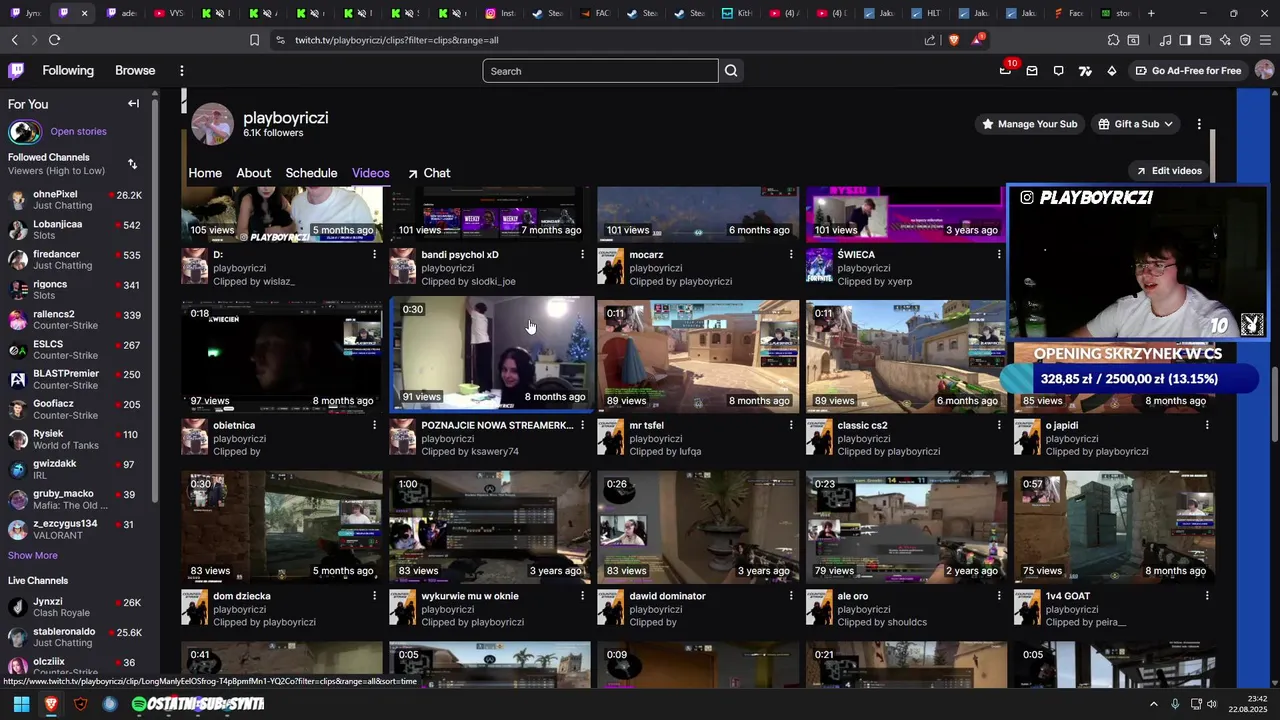Open Windows Start menu
This screenshot has height=720, width=1280.
pos(21,704)
